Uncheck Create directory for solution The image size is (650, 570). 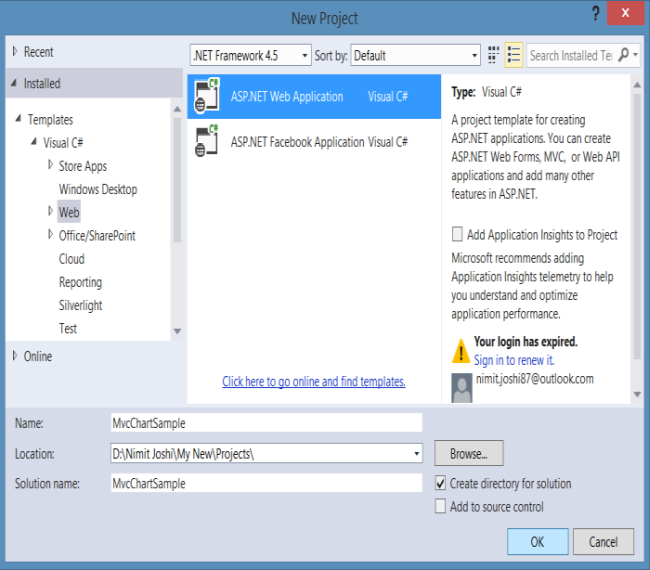coord(440,483)
